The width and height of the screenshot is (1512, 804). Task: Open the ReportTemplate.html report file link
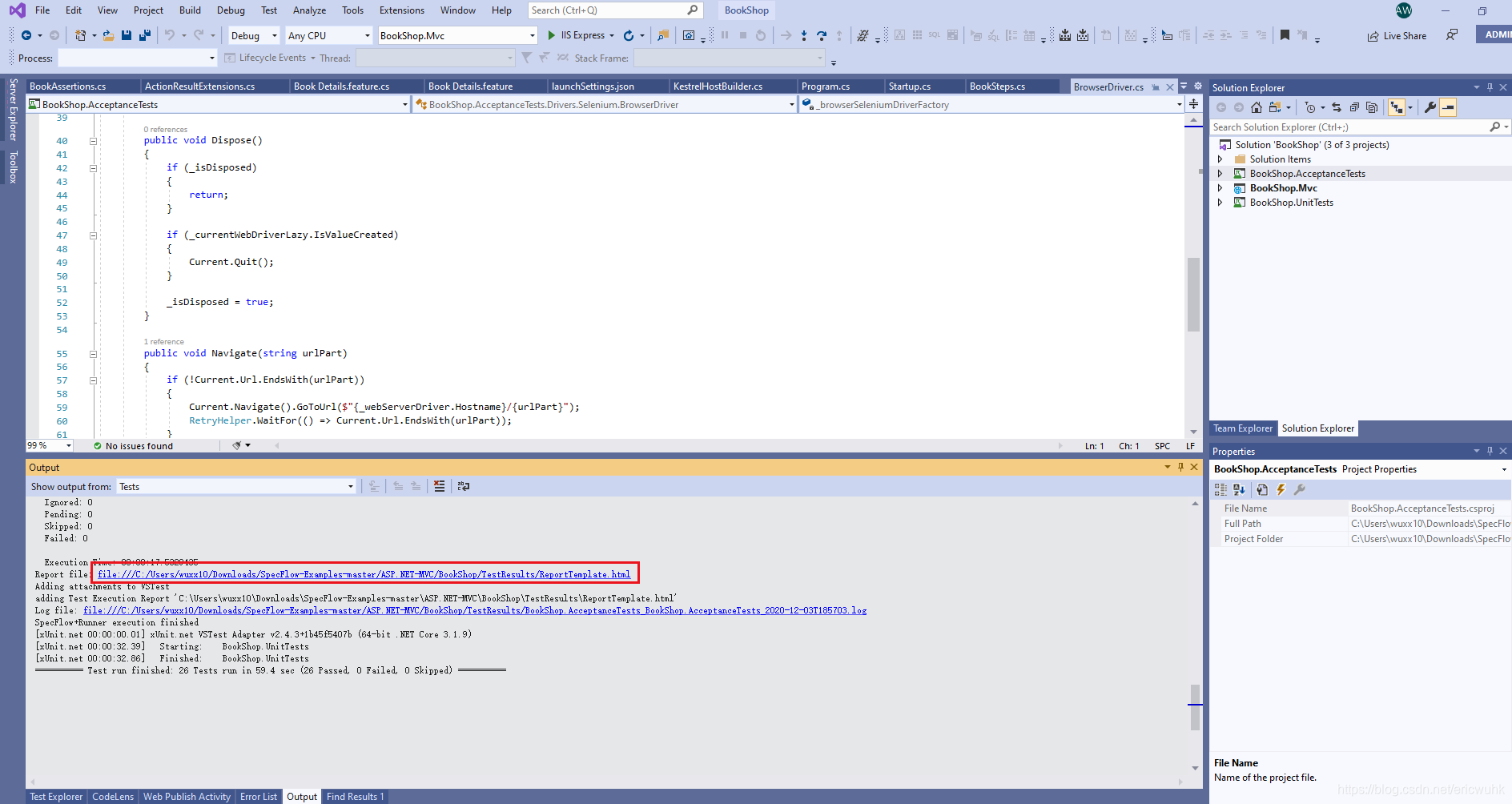pyautogui.click(x=364, y=574)
